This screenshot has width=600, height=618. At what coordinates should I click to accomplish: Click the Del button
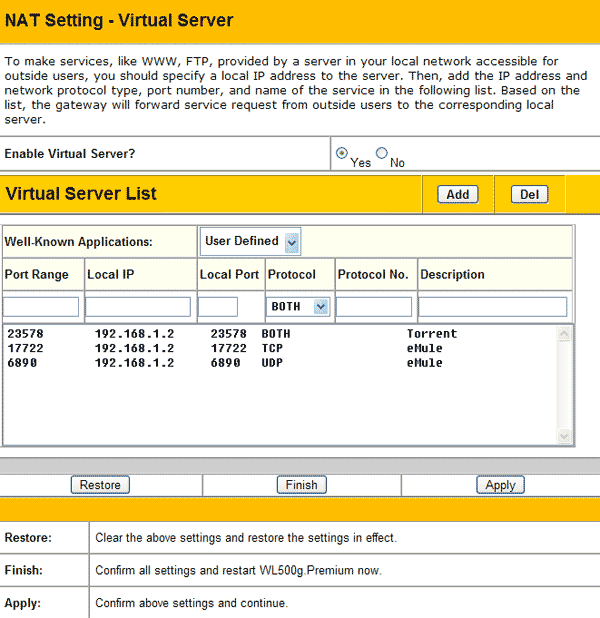click(x=529, y=195)
